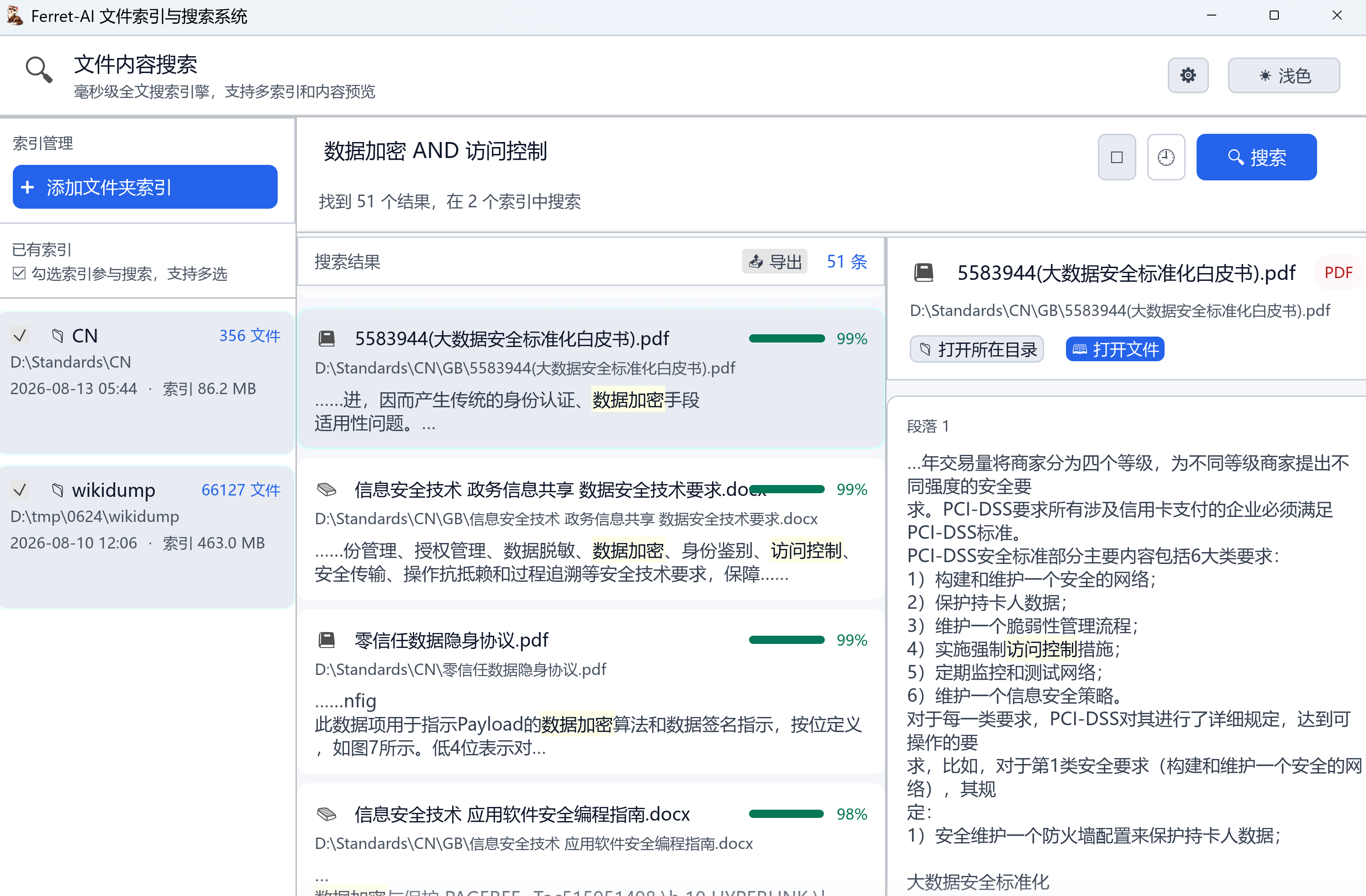This screenshot has width=1366, height=896.
Task: Click the Ferret-AI app icon in title bar
Action: (x=14, y=16)
